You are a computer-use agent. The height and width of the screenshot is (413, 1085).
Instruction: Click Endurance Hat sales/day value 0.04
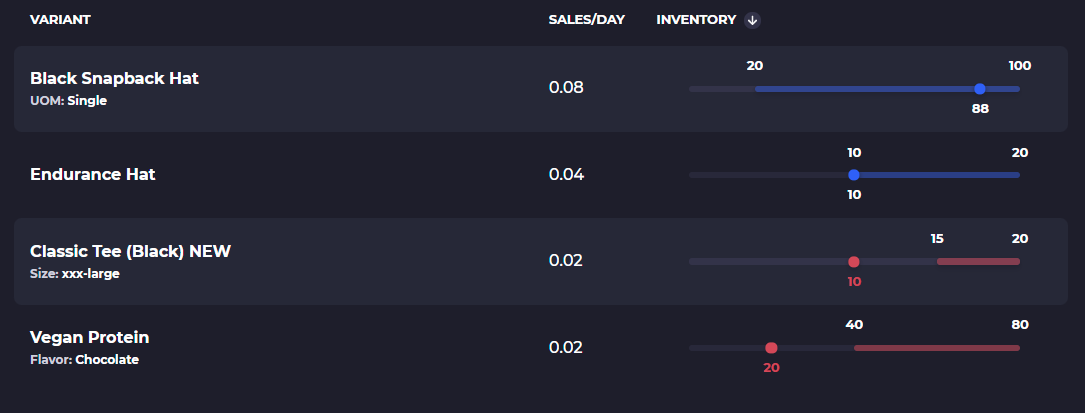coord(566,175)
